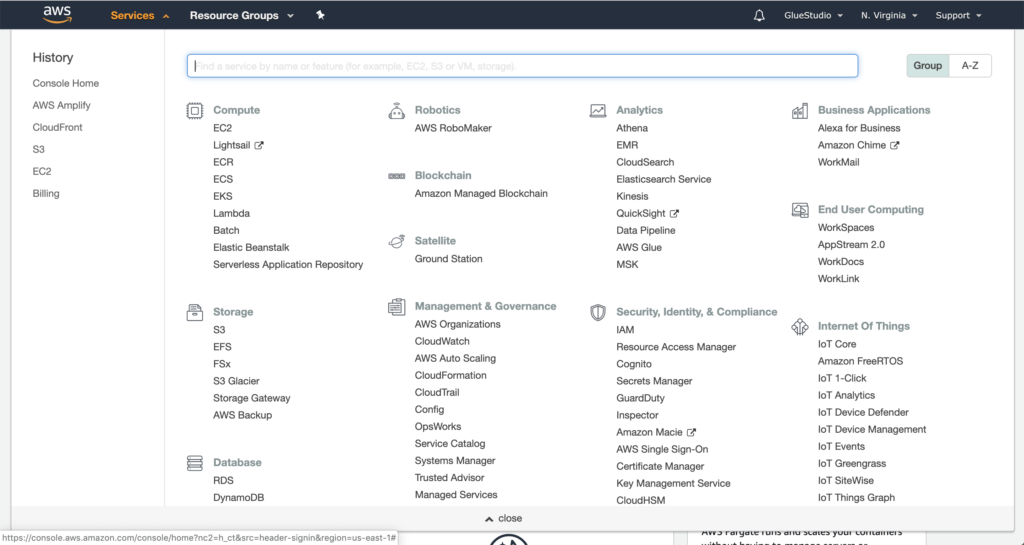
Task: Open Billing from History
Action: click(46, 193)
